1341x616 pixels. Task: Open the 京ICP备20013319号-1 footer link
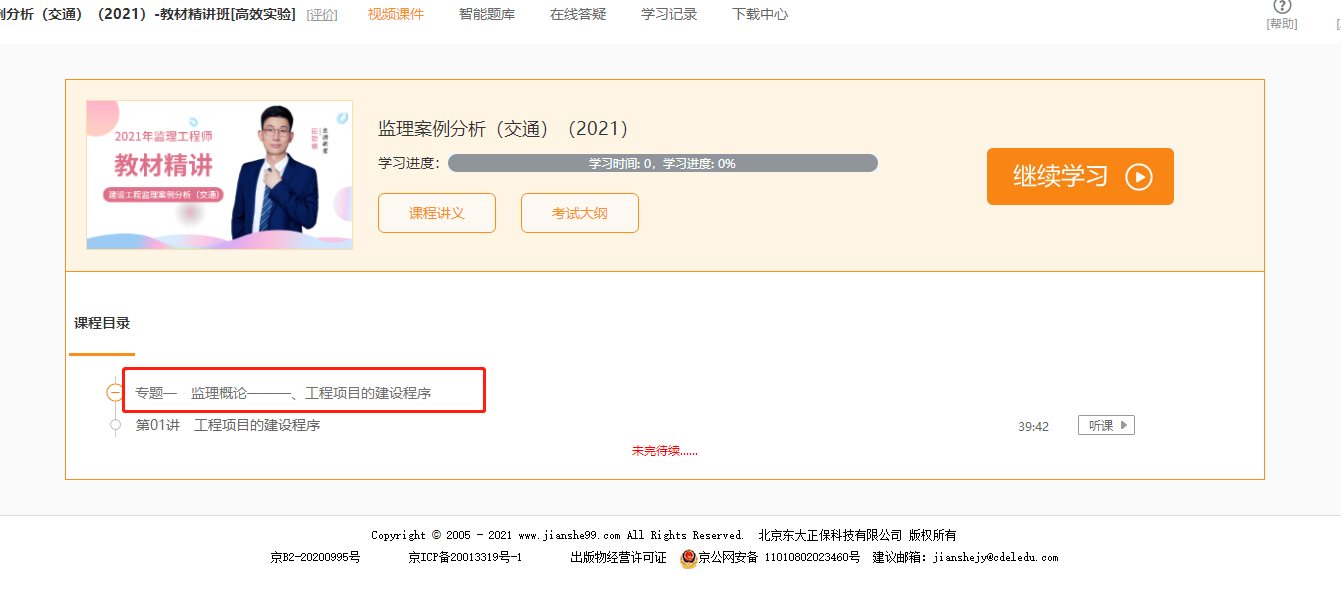tap(465, 557)
